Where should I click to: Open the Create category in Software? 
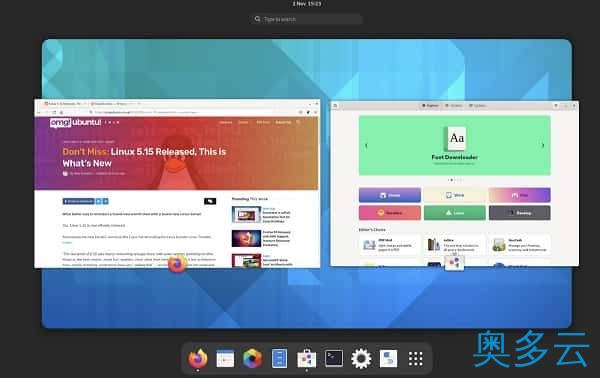tap(390, 195)
